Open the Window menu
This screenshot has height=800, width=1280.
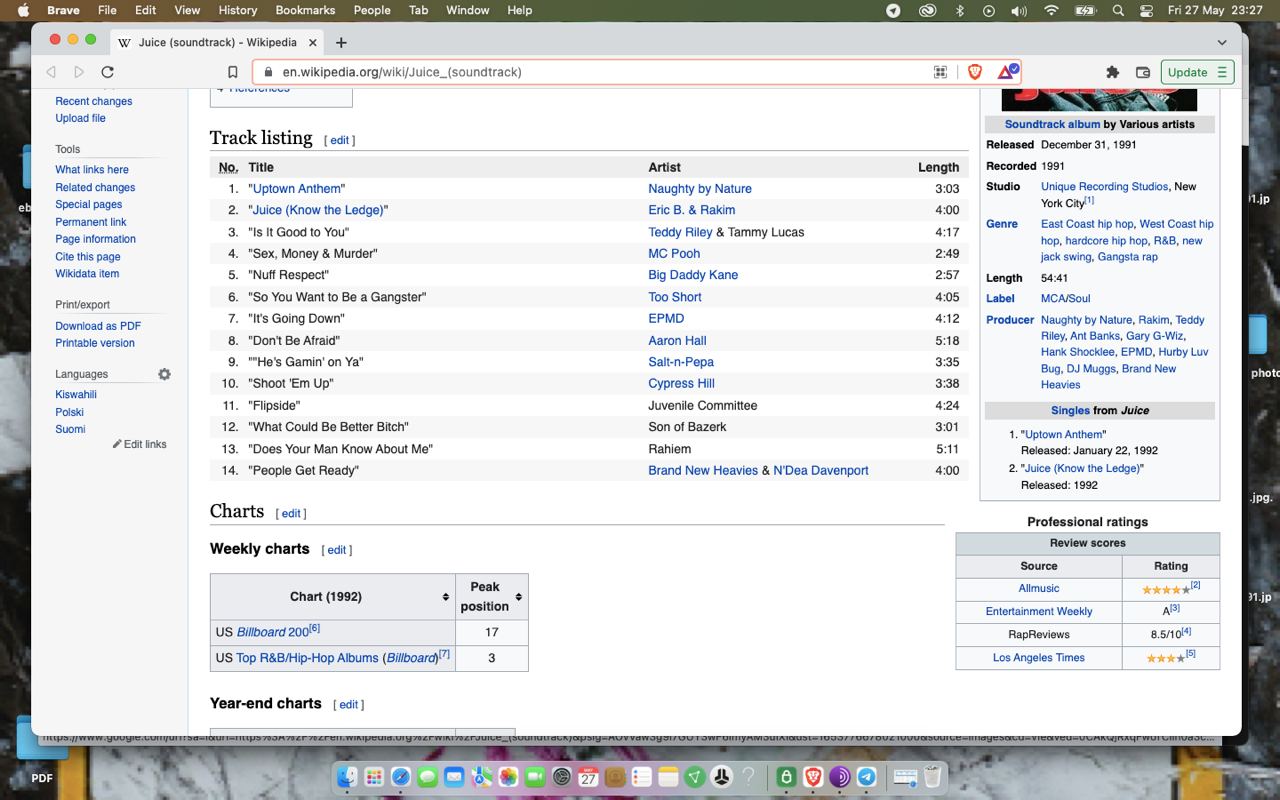point(467,10)
